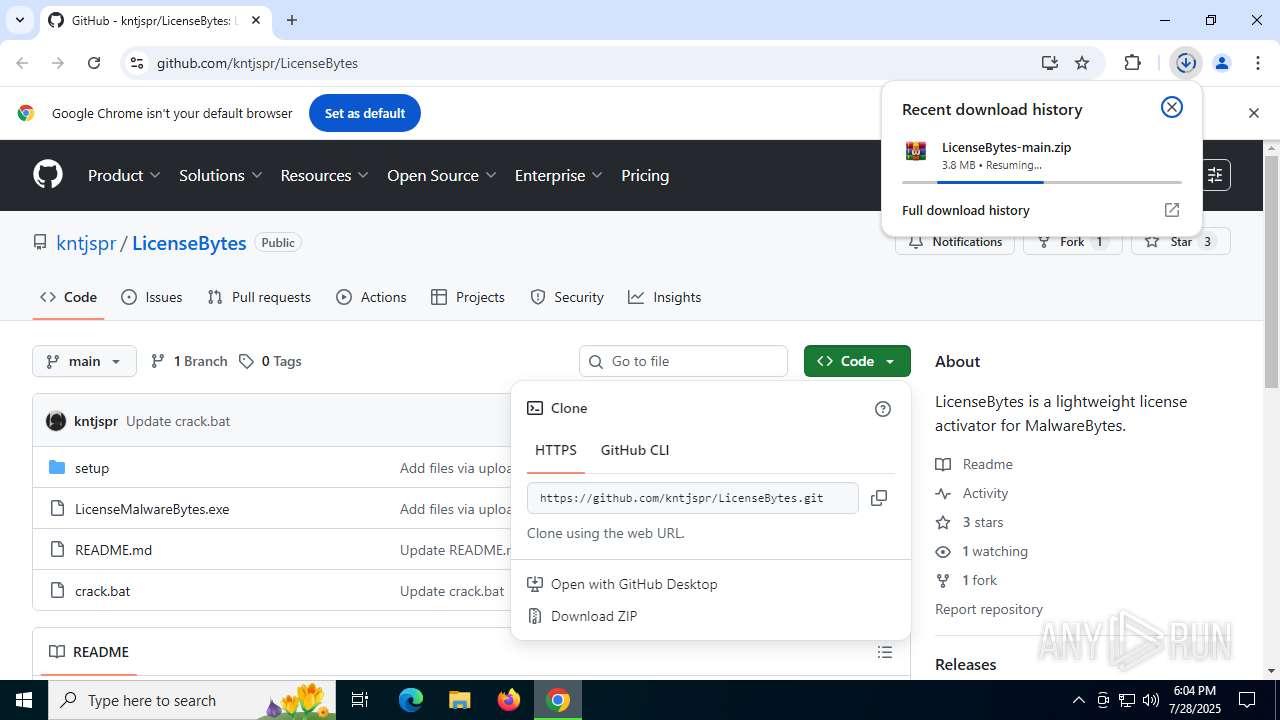Click Set as default button
The image size is (1280, 720).
pyautogui.click(x=365, y=113)
